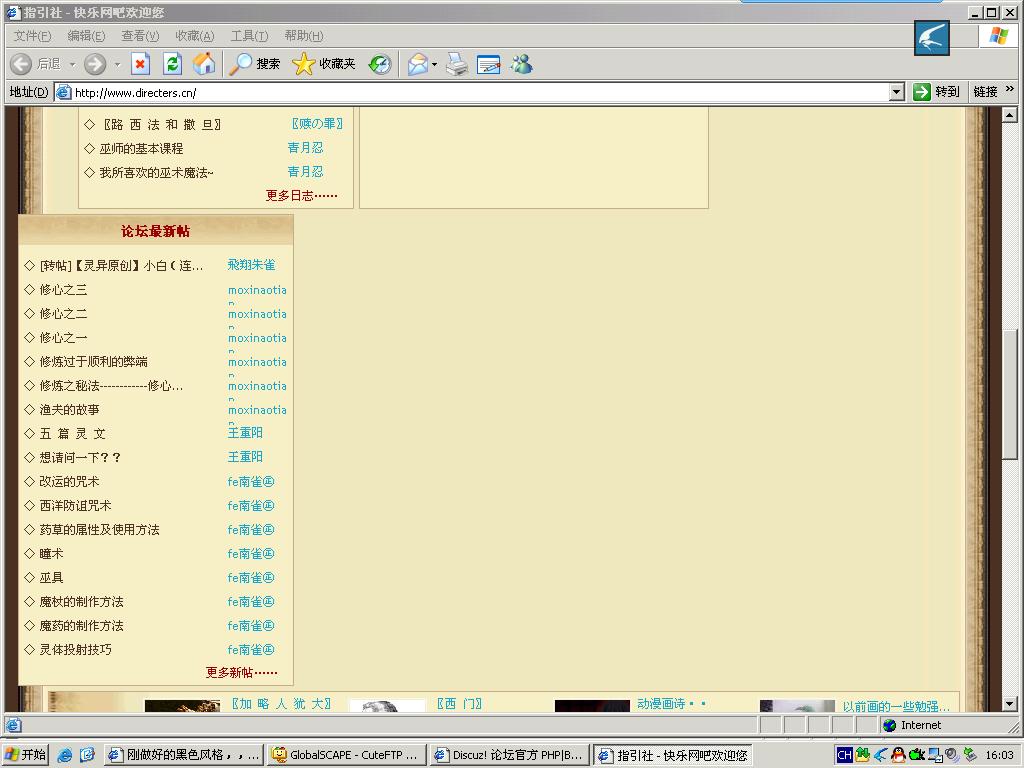The width and height of the screenshot is (1024, 768).
Task: Click scrollbar down arrow
Action: 1010,704
